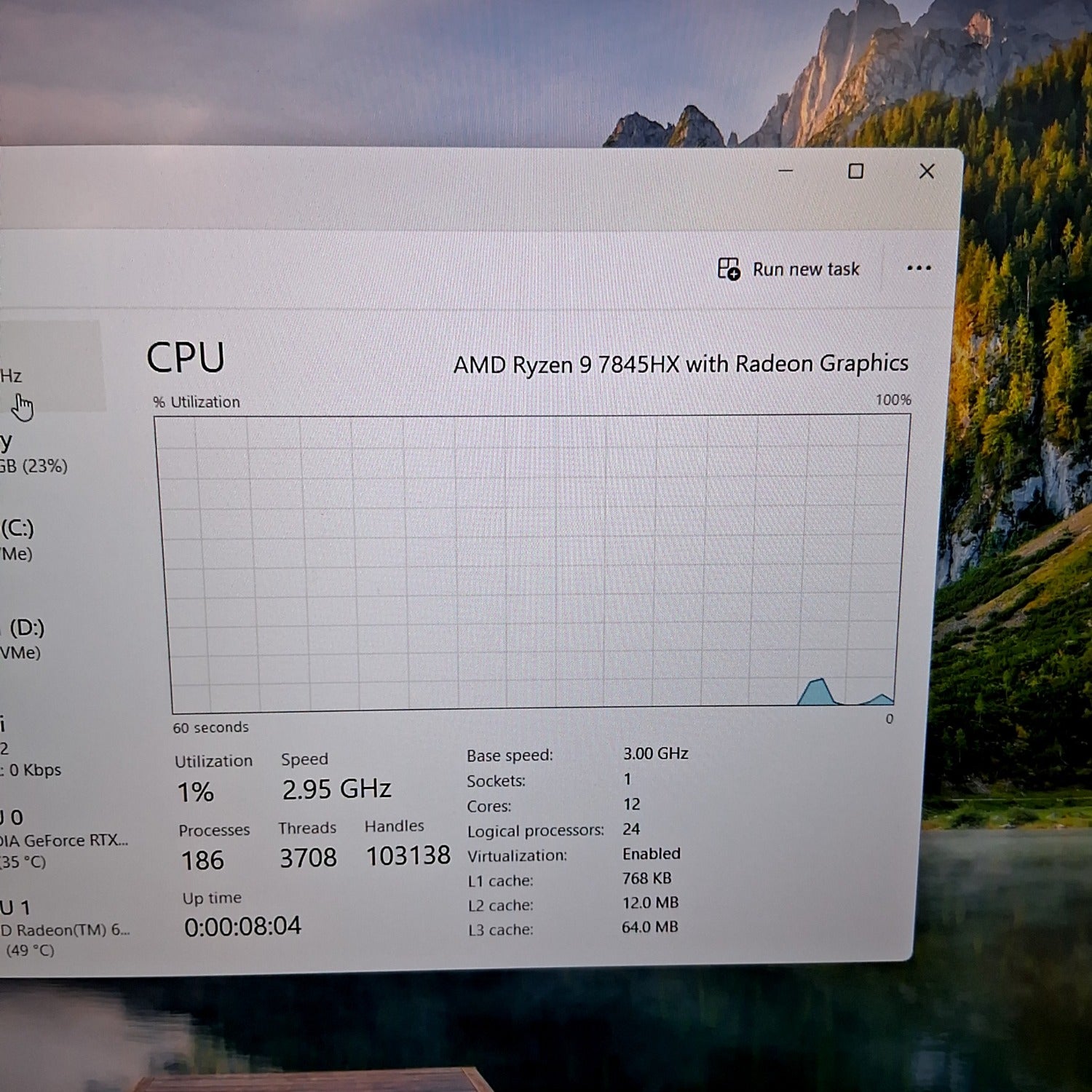Click the Run new task icon
Screen dimensions: 1092x1092
point(729,269)
